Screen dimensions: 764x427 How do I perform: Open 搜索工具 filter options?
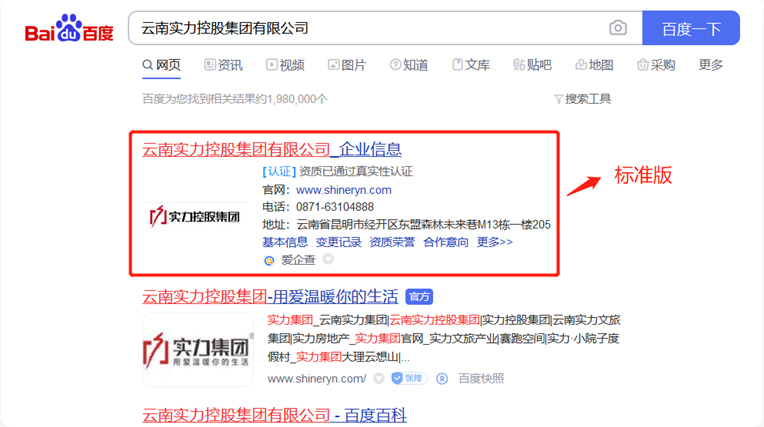coord(582,99)
